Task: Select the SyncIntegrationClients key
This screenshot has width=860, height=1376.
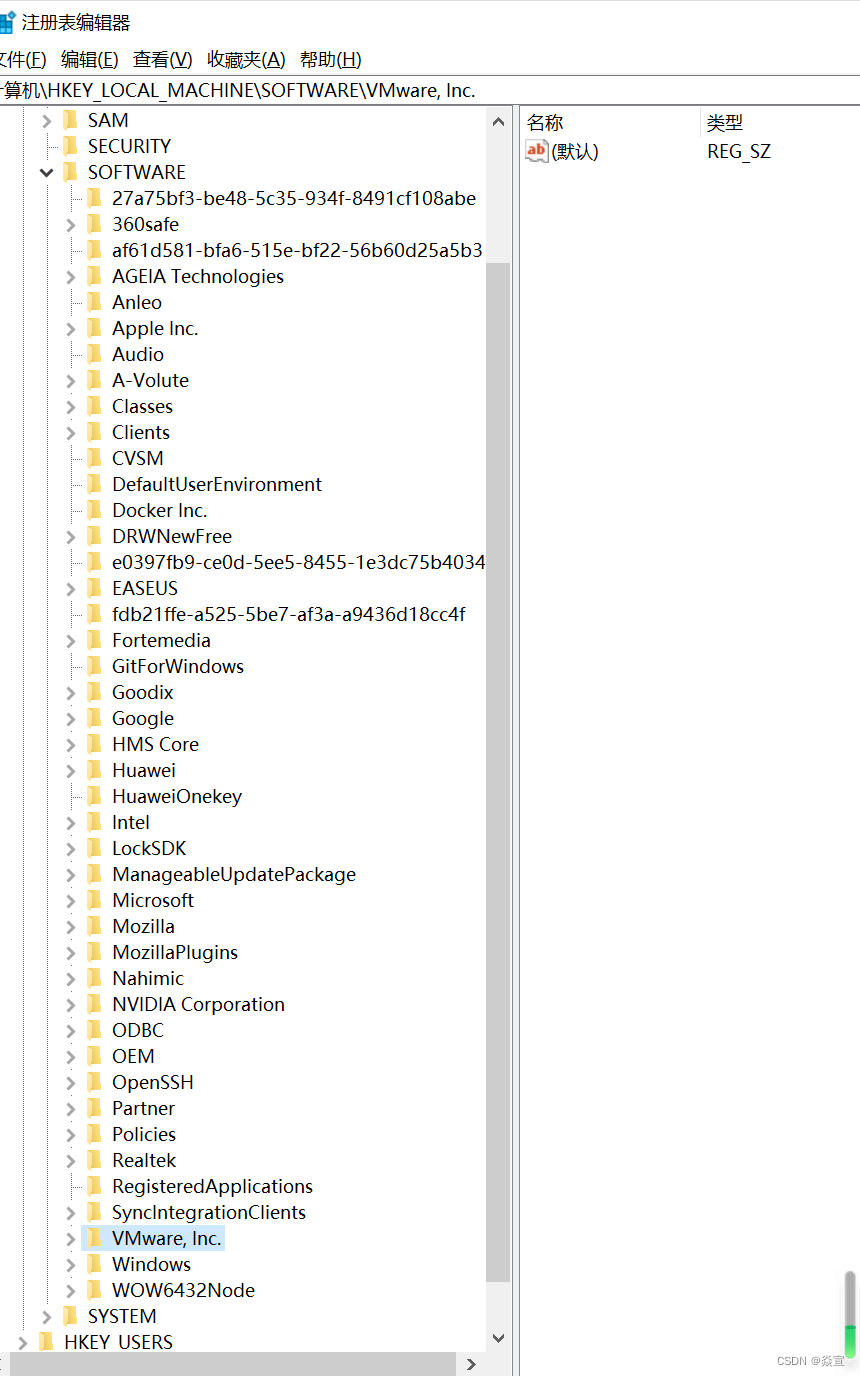Action: [x=209, y=1212]
